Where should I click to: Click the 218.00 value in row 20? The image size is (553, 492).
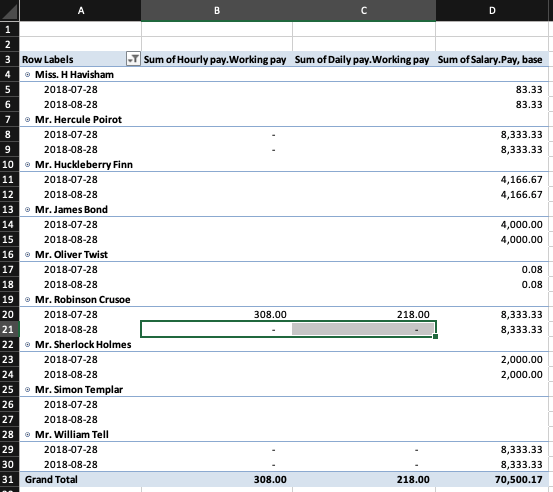pyautogui.click(x=413, y=314)
